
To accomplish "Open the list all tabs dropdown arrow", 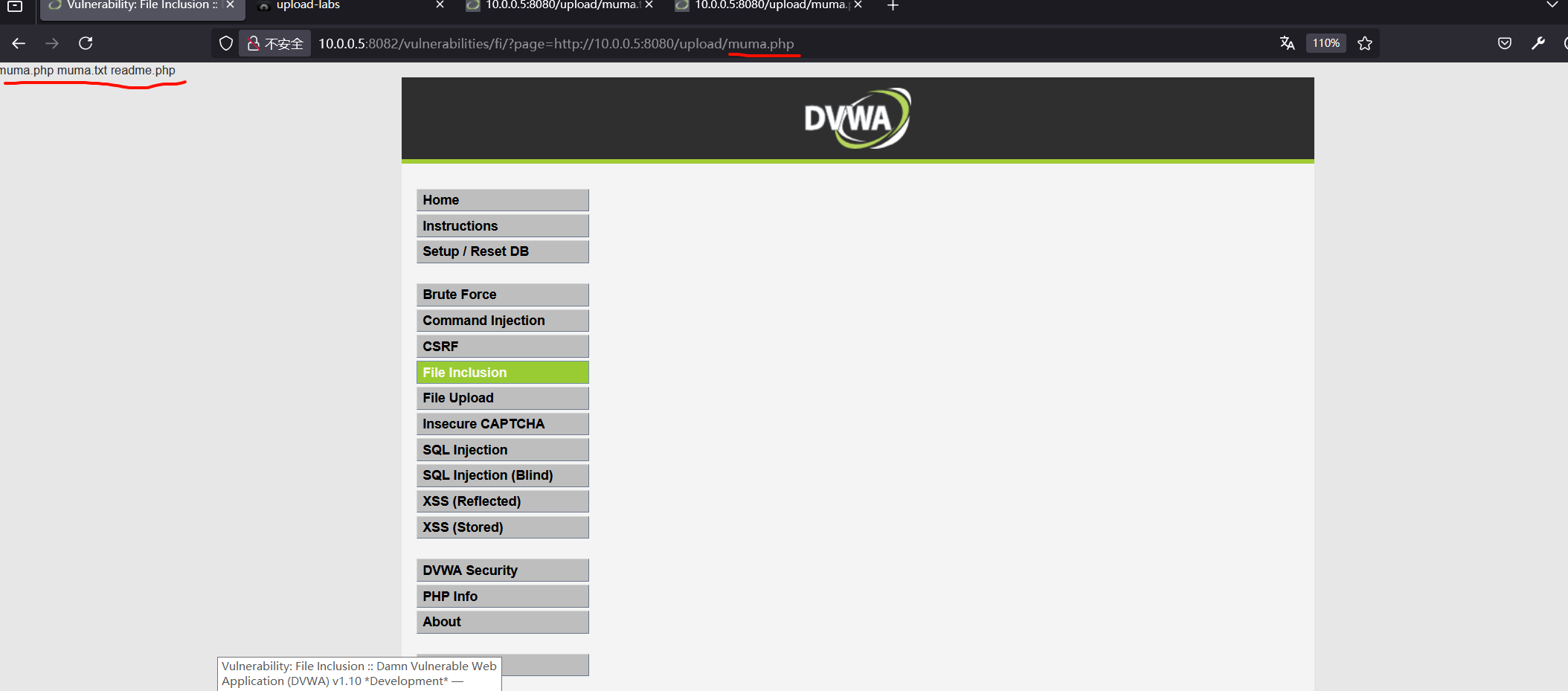I will click(x=1552, y=5).
